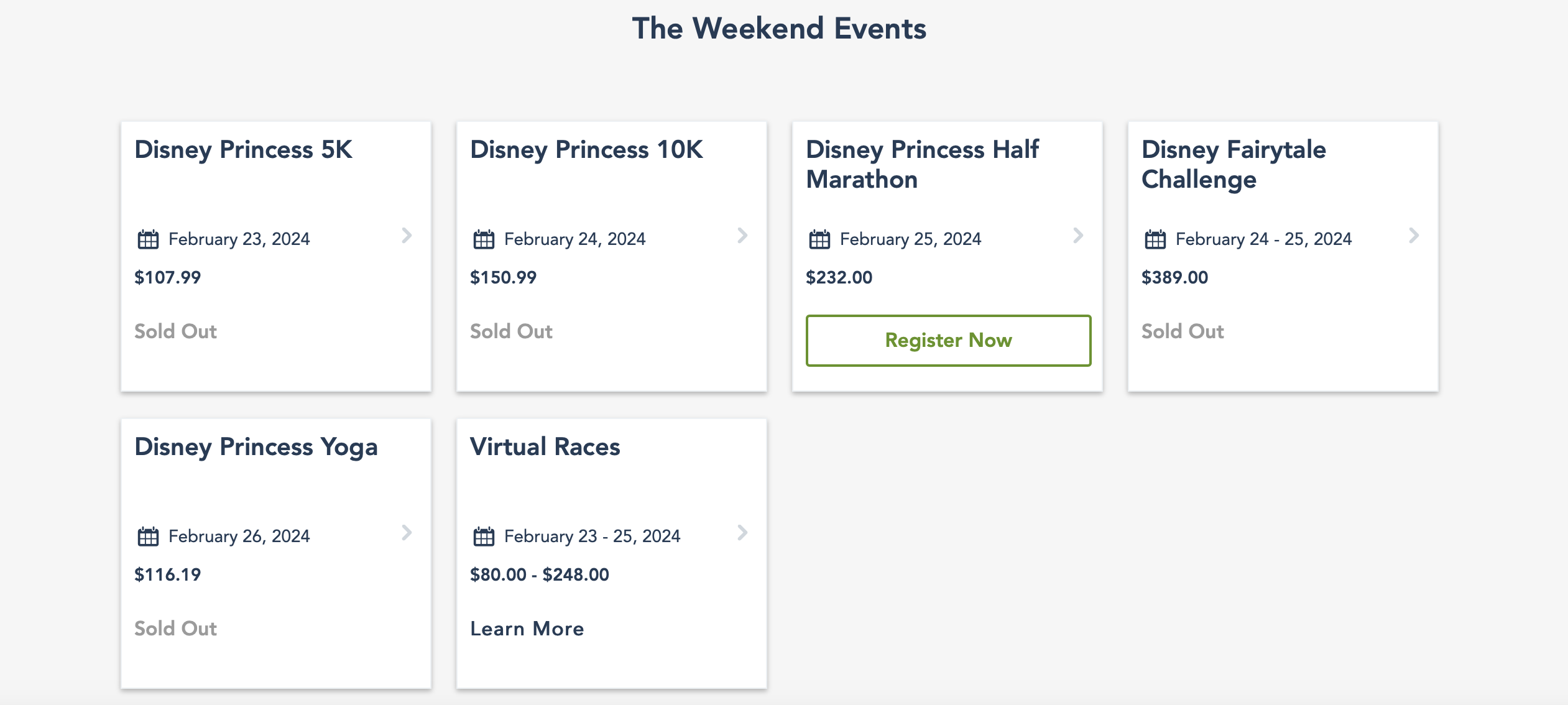
Task: Expand Disney Princess Yoga chevron arrow
Action: click(407, 533)
